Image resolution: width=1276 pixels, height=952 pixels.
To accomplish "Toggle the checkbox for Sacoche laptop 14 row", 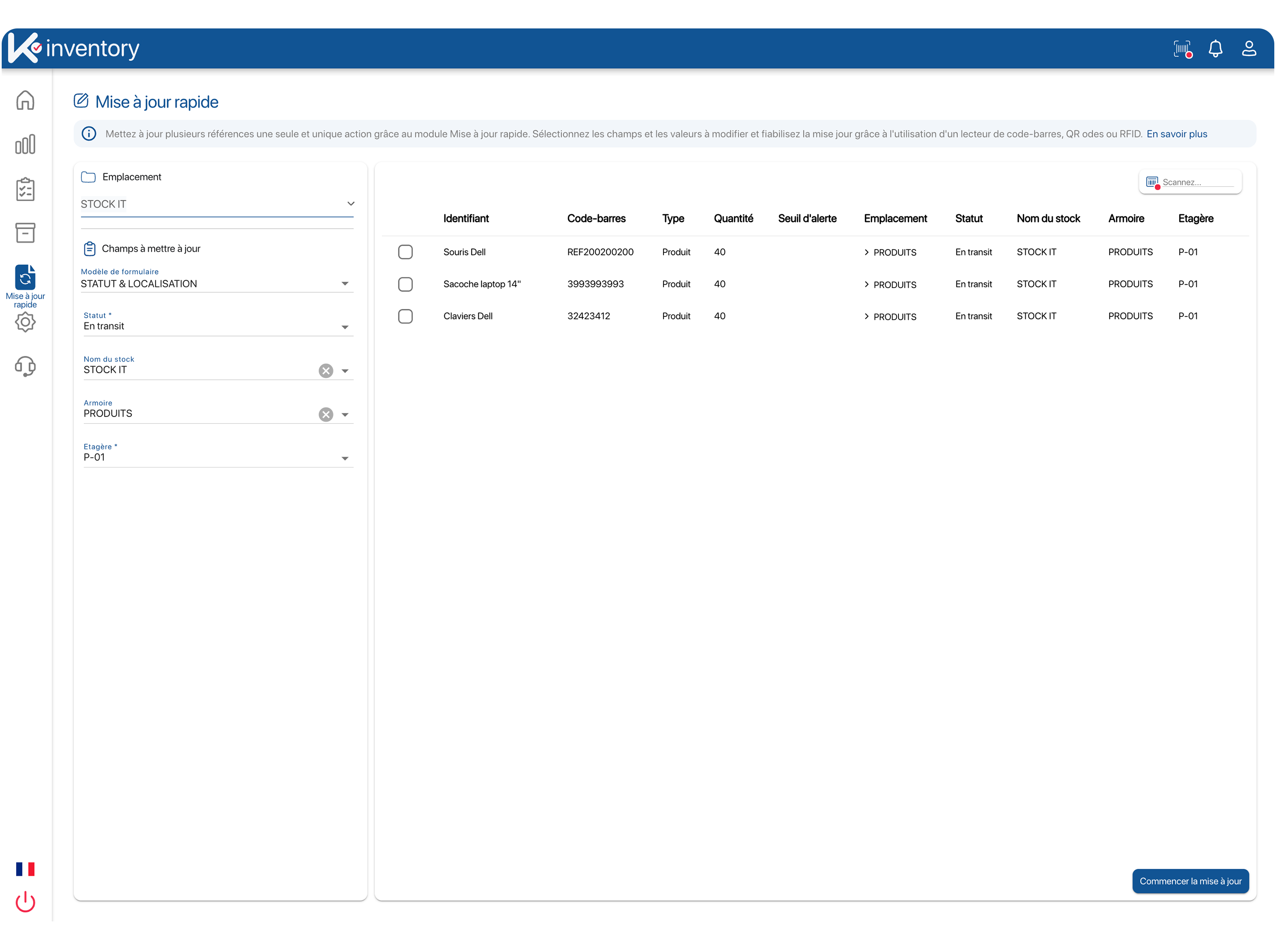I will (407, 284).
